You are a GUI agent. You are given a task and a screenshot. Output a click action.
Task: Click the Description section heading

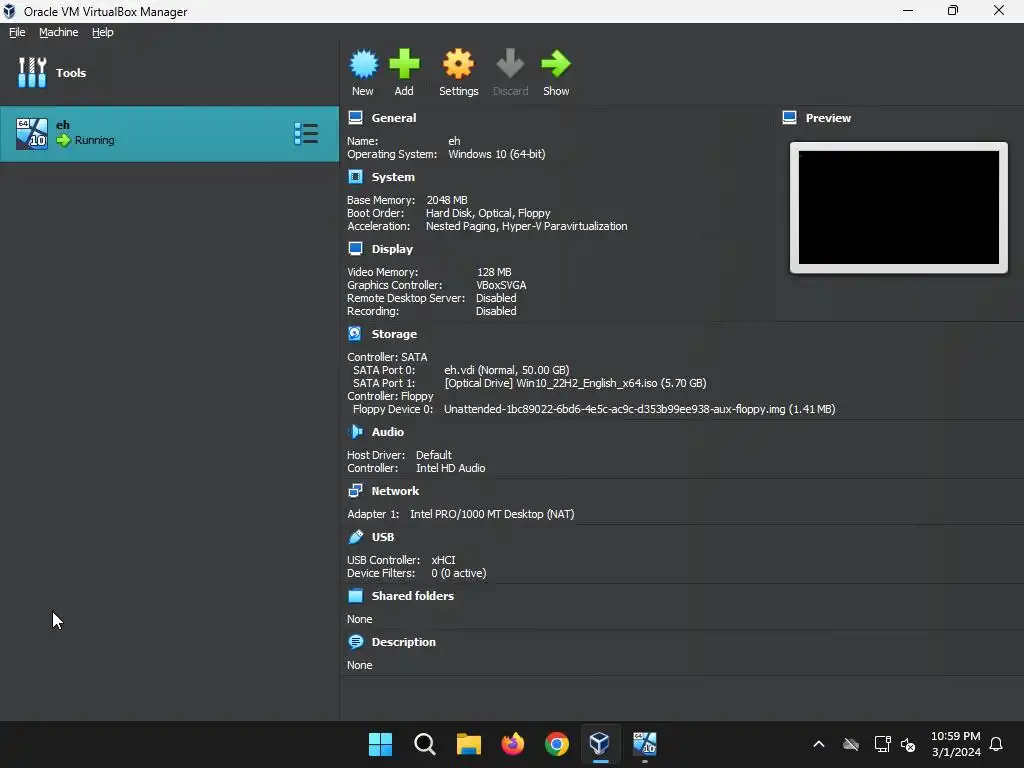(x=404, y=642)
